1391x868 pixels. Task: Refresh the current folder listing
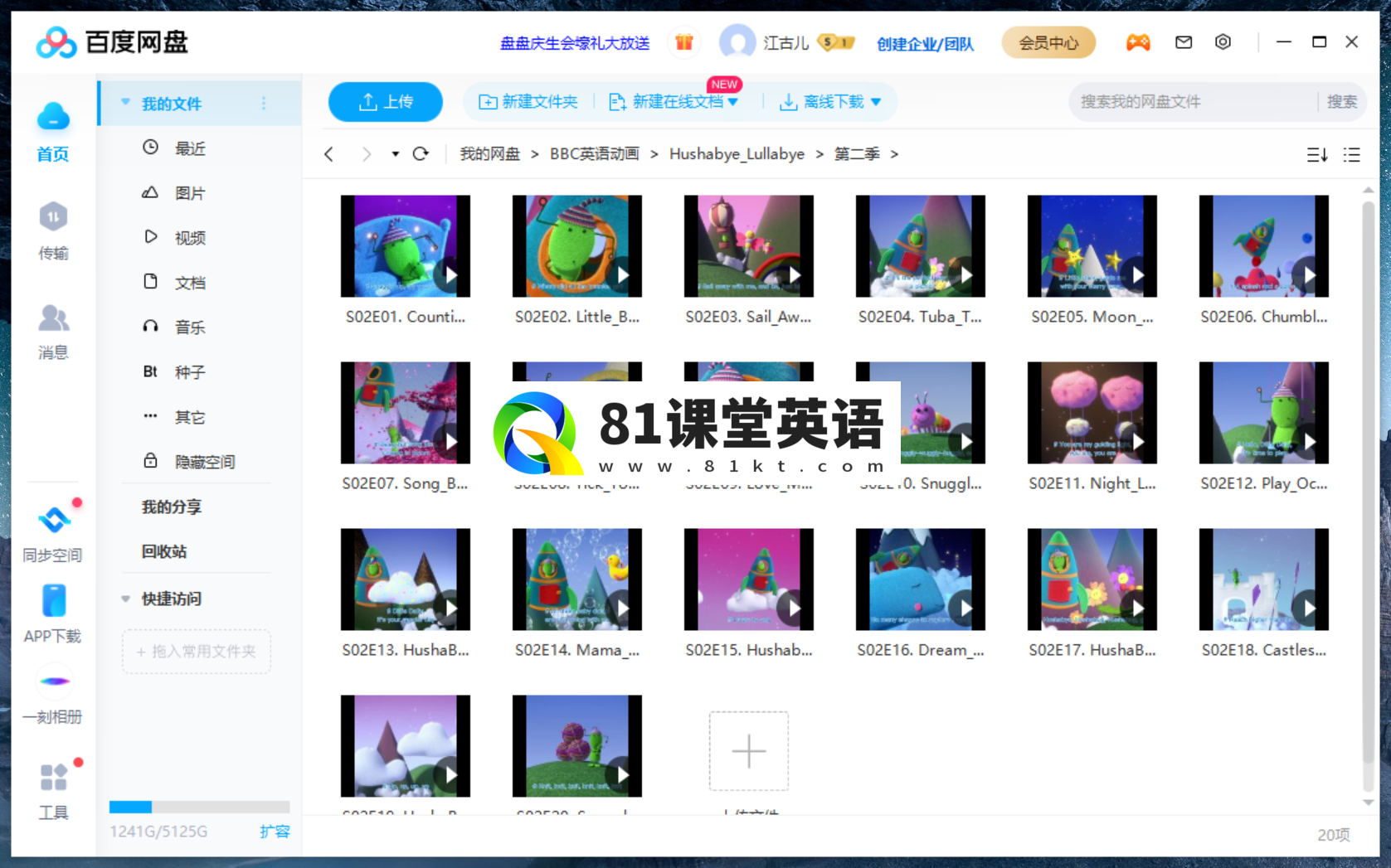pos(421,154)
